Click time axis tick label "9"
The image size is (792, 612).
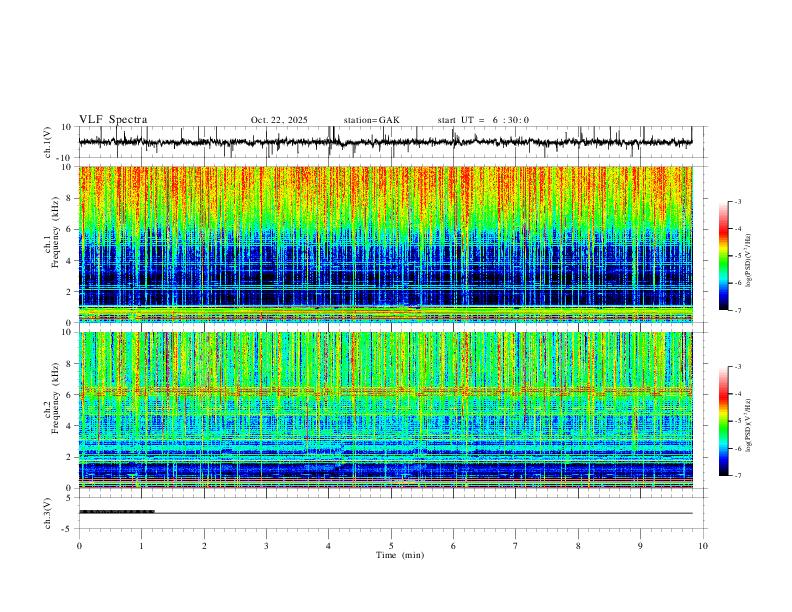640,546
